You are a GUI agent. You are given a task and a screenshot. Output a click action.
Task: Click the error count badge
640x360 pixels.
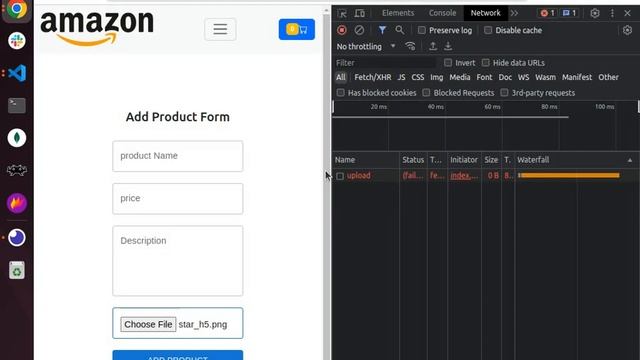tap(547, 13)
